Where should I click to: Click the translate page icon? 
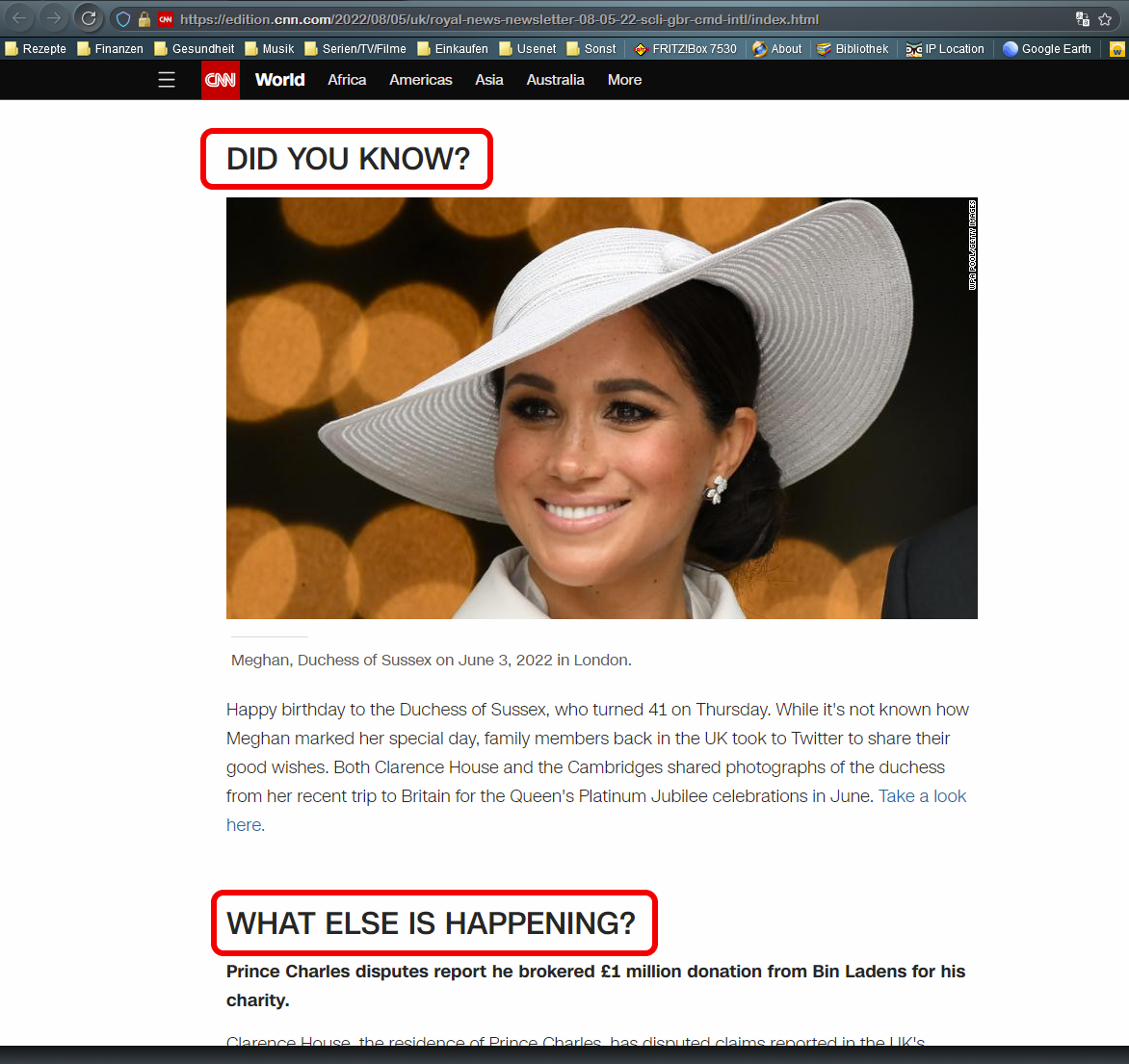(1082, 19)
